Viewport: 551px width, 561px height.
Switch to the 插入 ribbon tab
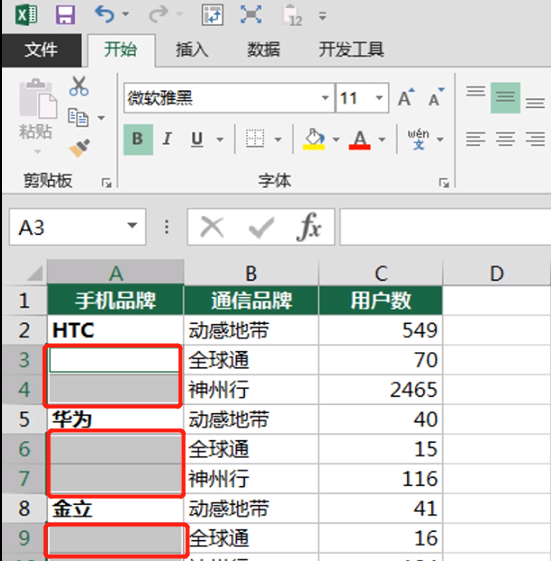[x=192, y=50]
